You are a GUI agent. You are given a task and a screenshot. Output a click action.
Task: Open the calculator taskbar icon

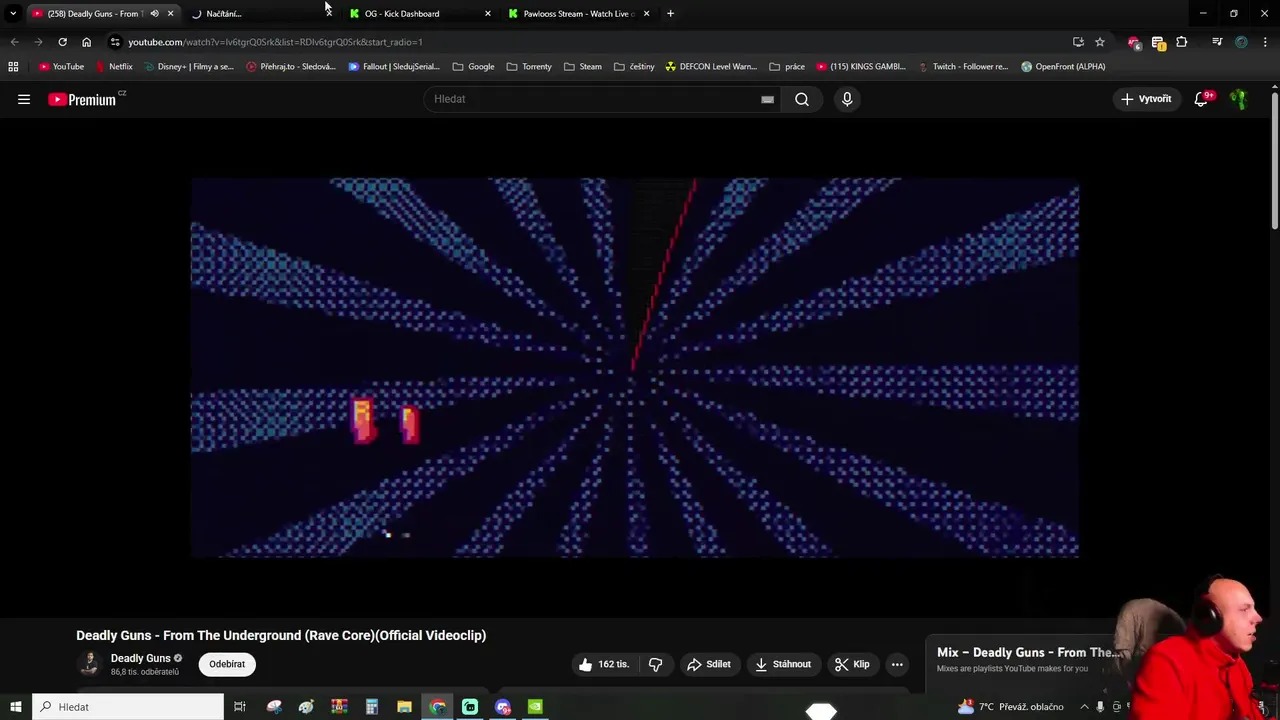pos(371,707)
